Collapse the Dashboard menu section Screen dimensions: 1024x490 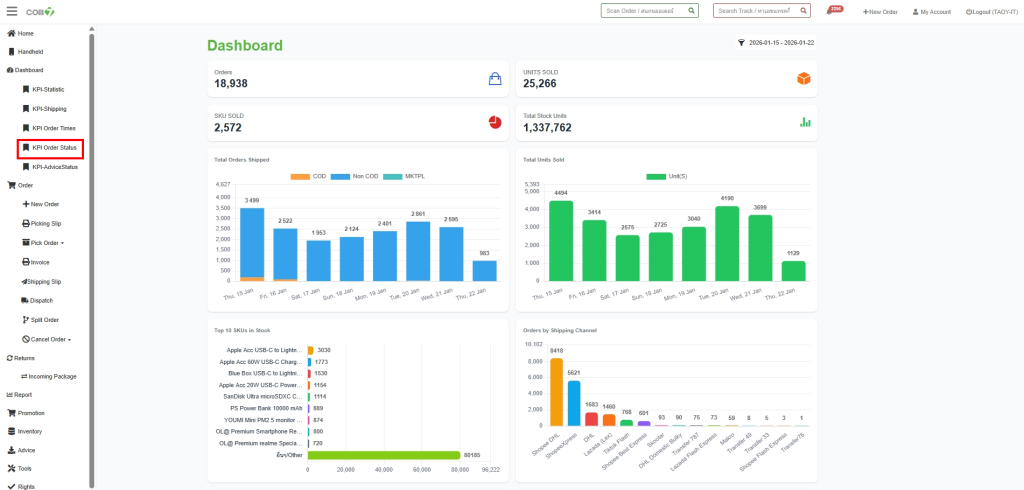click(28, 70)
